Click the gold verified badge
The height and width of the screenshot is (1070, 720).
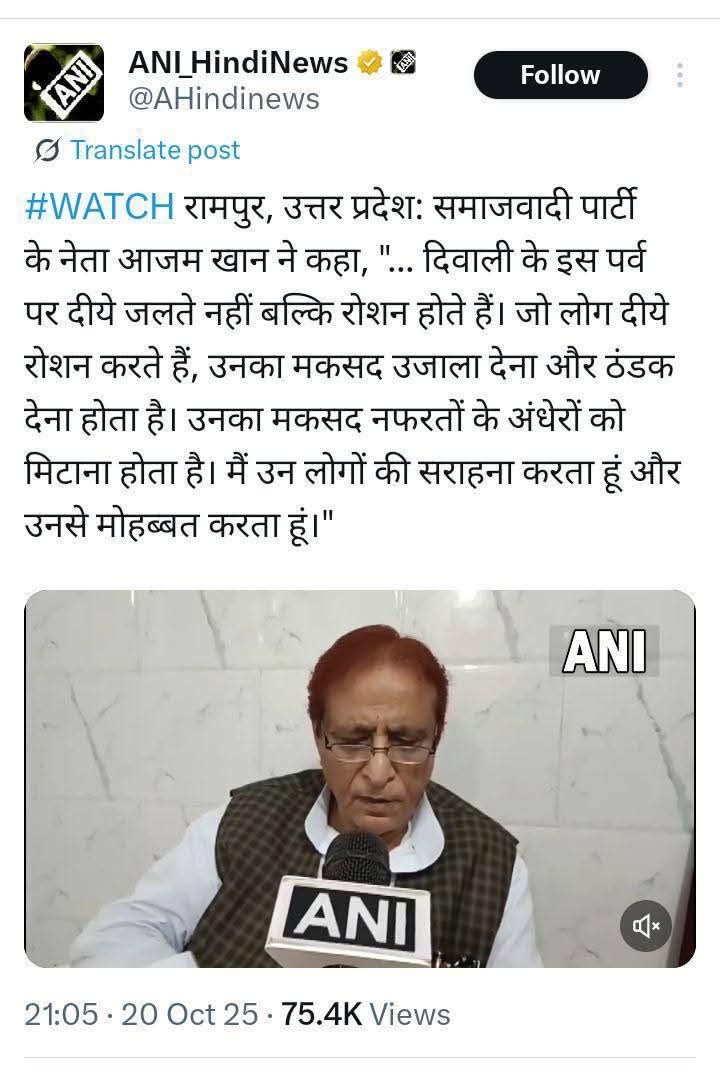370,63
